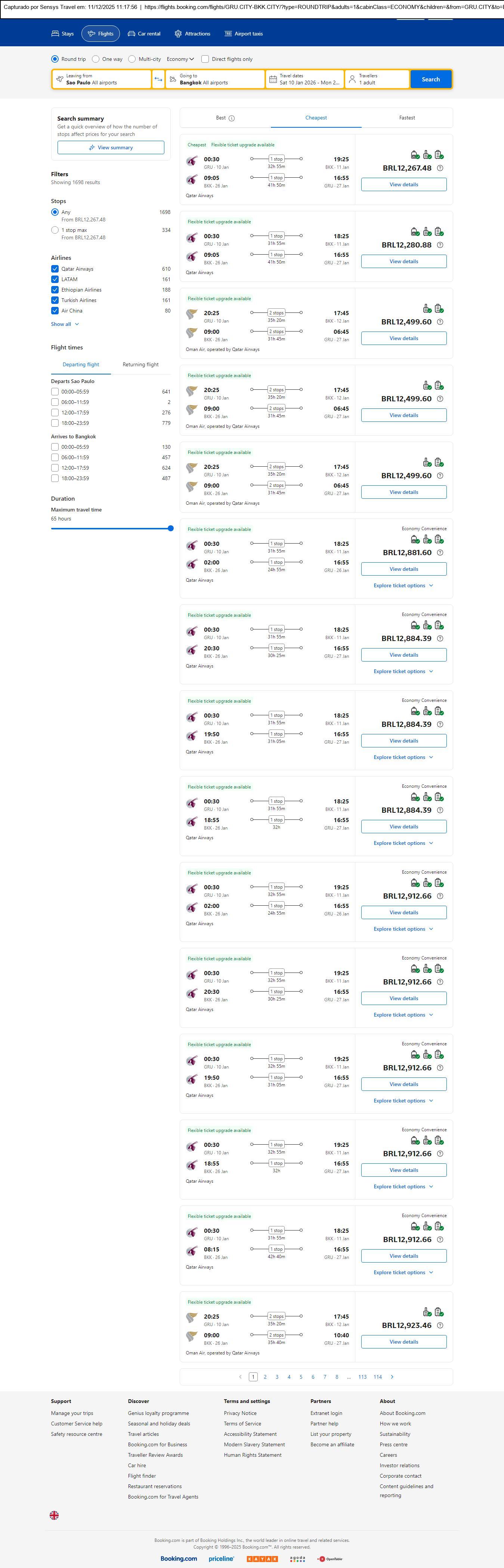
Task: Expand Explore ticket options for BRL12,881.60 flight
Action: coord(403,585)
